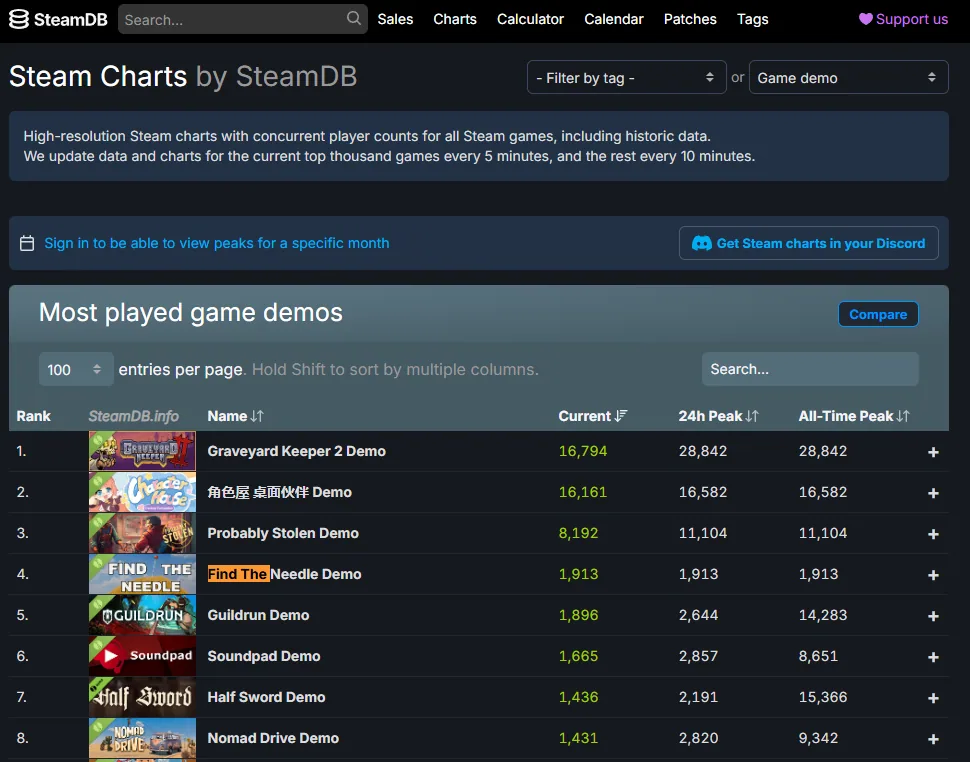Expand Probably Stolen Demo plus icon
Screen dimensions: 970x762
[x=934, y=534]
